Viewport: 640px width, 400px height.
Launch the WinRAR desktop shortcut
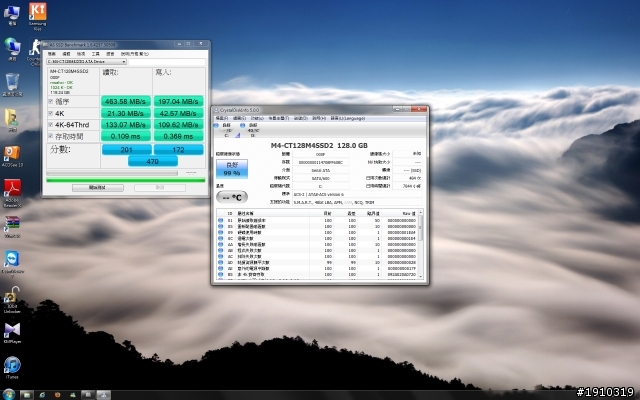12,227
